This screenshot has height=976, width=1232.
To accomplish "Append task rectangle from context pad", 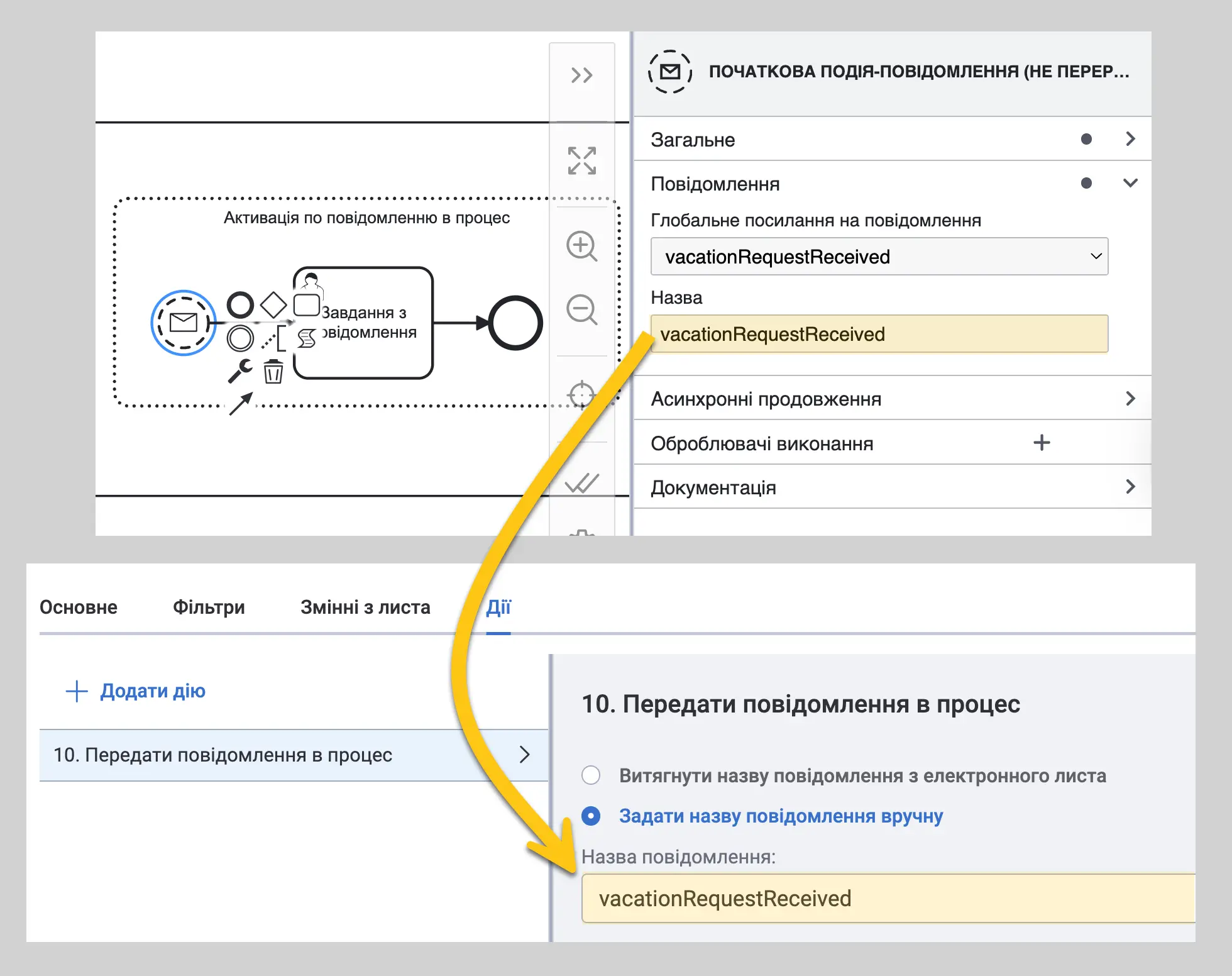I will 306,305.
